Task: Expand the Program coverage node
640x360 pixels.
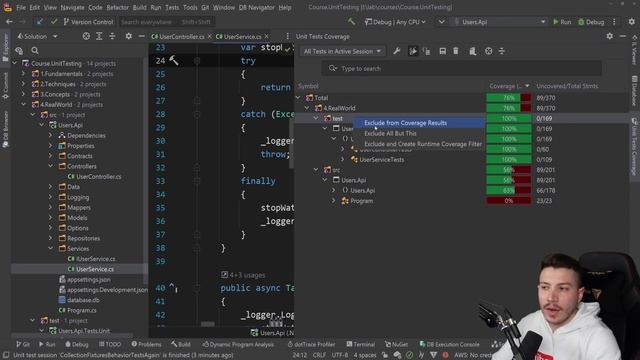Action: coord(334,200)
